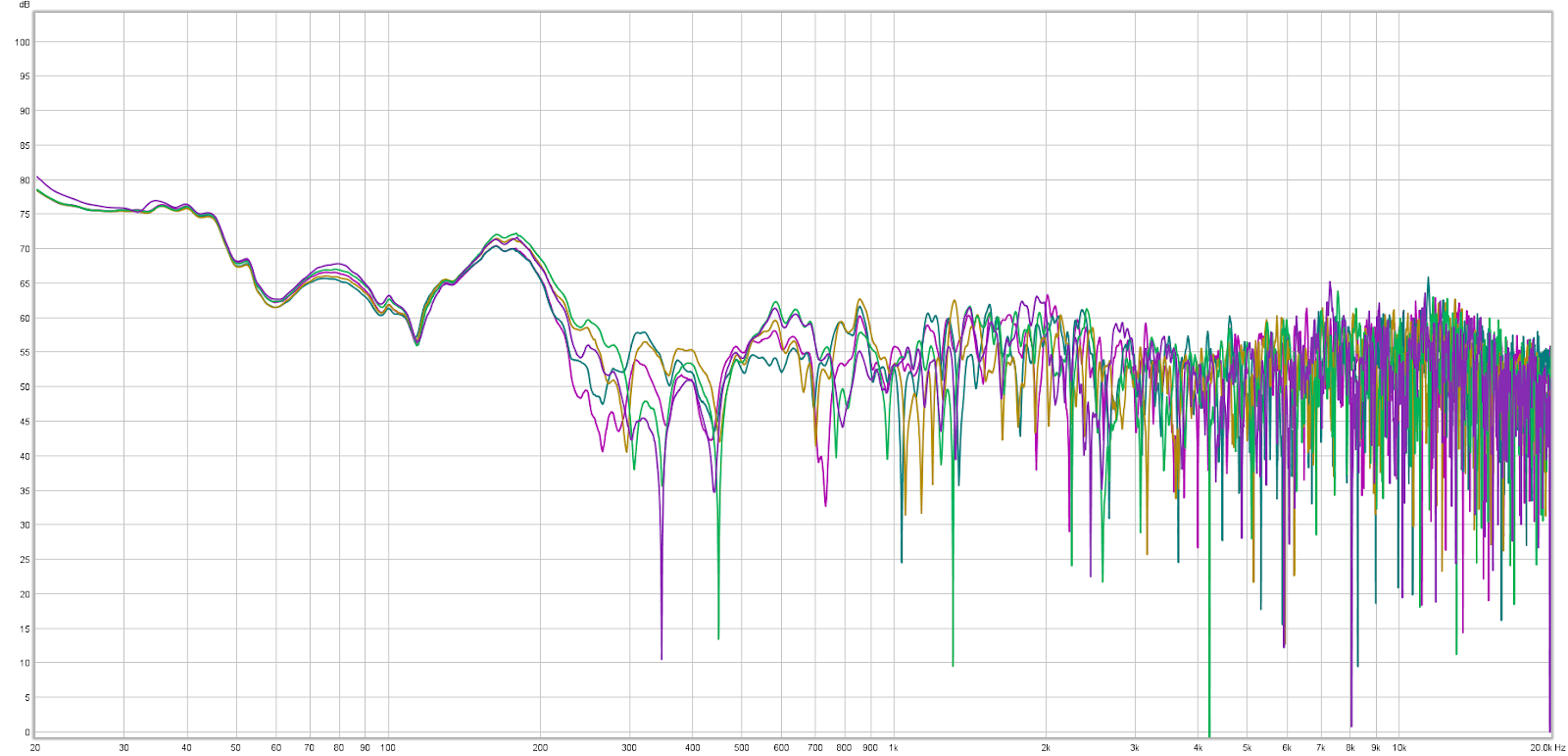1568x756 pixels.
Task: Click the 25 label on the dB axis
Action: pyautogui.click(x=24, y=560)
